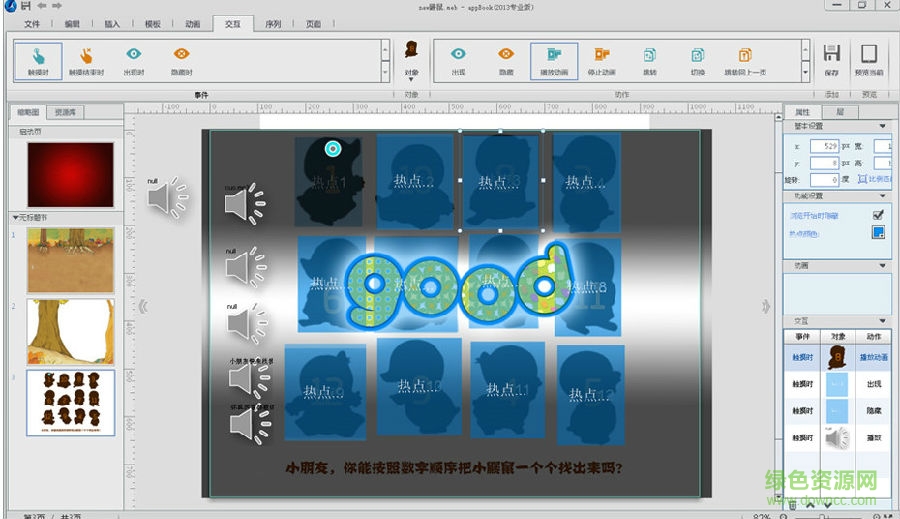Image resolution: width=900 pixels, height=519 pixels.
Task: Open the 动画 ribbon tab
Action: pyautogui.click(x=192, y=23)
